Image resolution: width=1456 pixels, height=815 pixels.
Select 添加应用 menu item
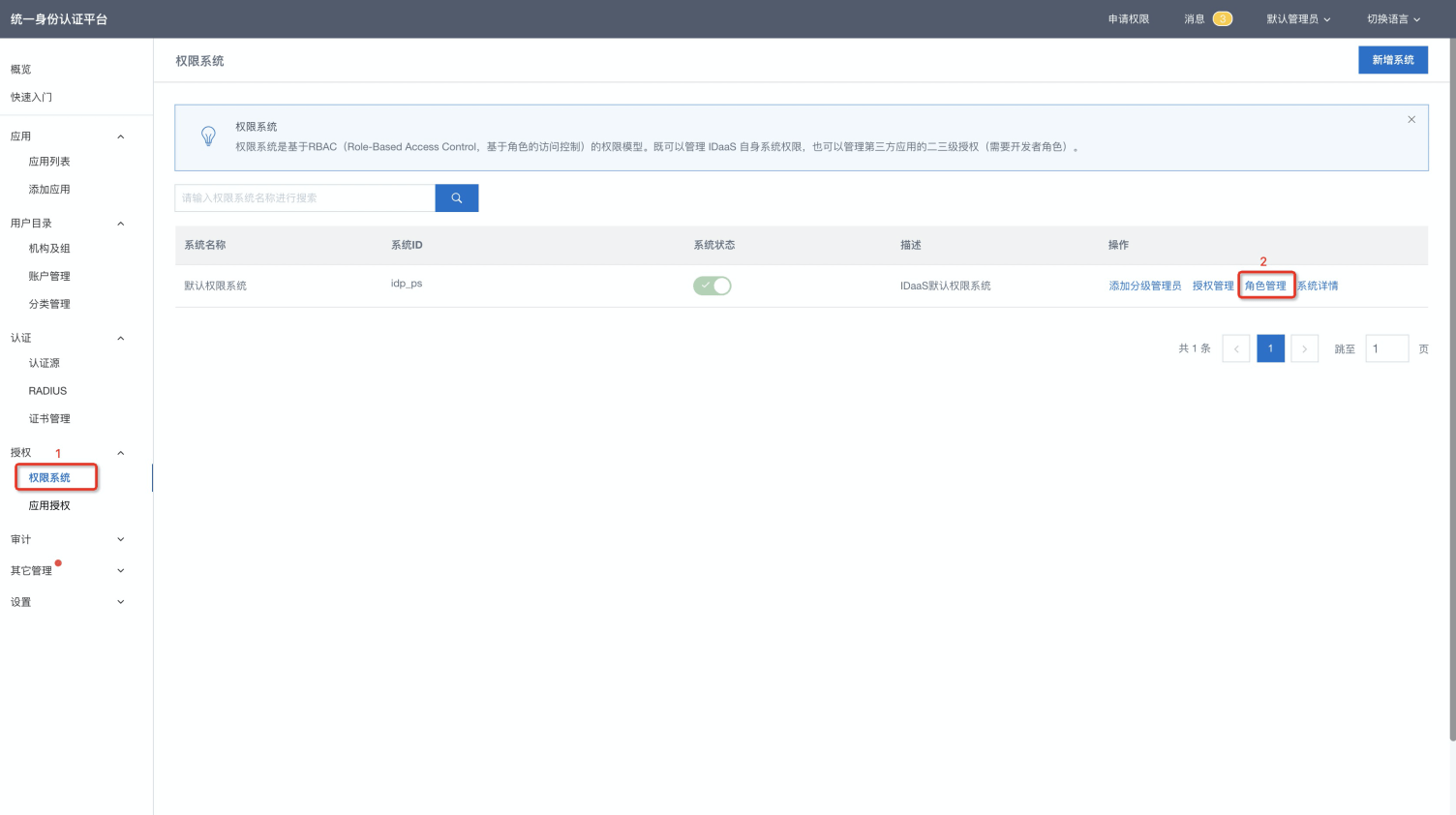(49, 189)
